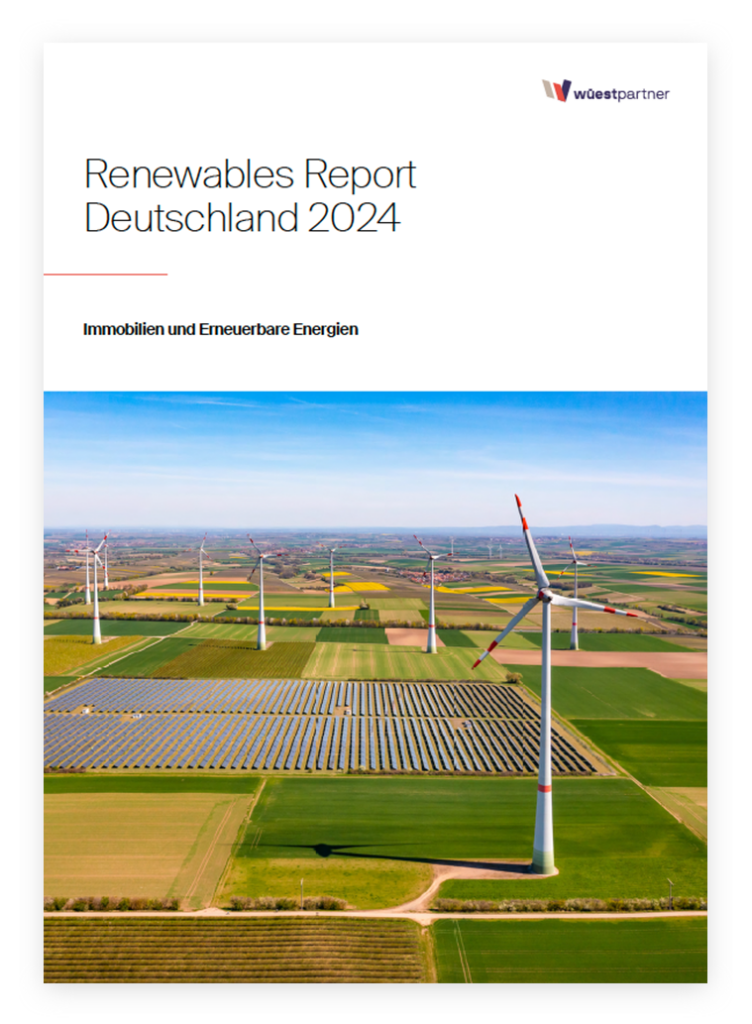
Task: Click 'Immobilien und Erneuerbare Energien' subtitle
Action: pyautogui.click(x=221, y=329)
